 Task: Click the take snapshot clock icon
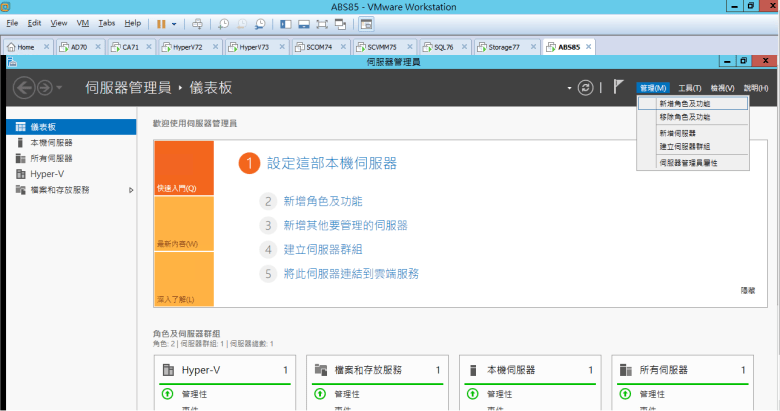click(x=223, y=23)
